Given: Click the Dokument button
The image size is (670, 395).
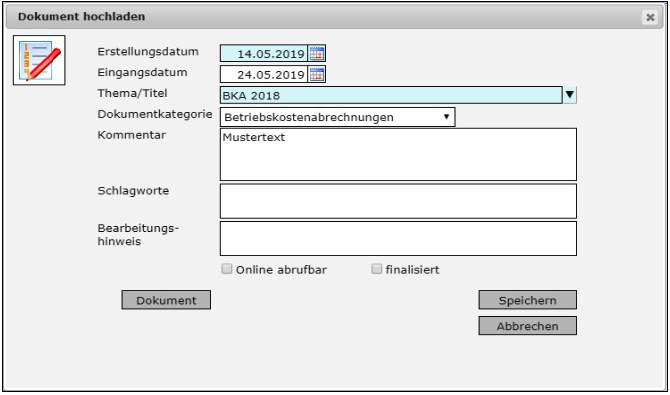Looking at the screenshot, I should coord(166,300).
